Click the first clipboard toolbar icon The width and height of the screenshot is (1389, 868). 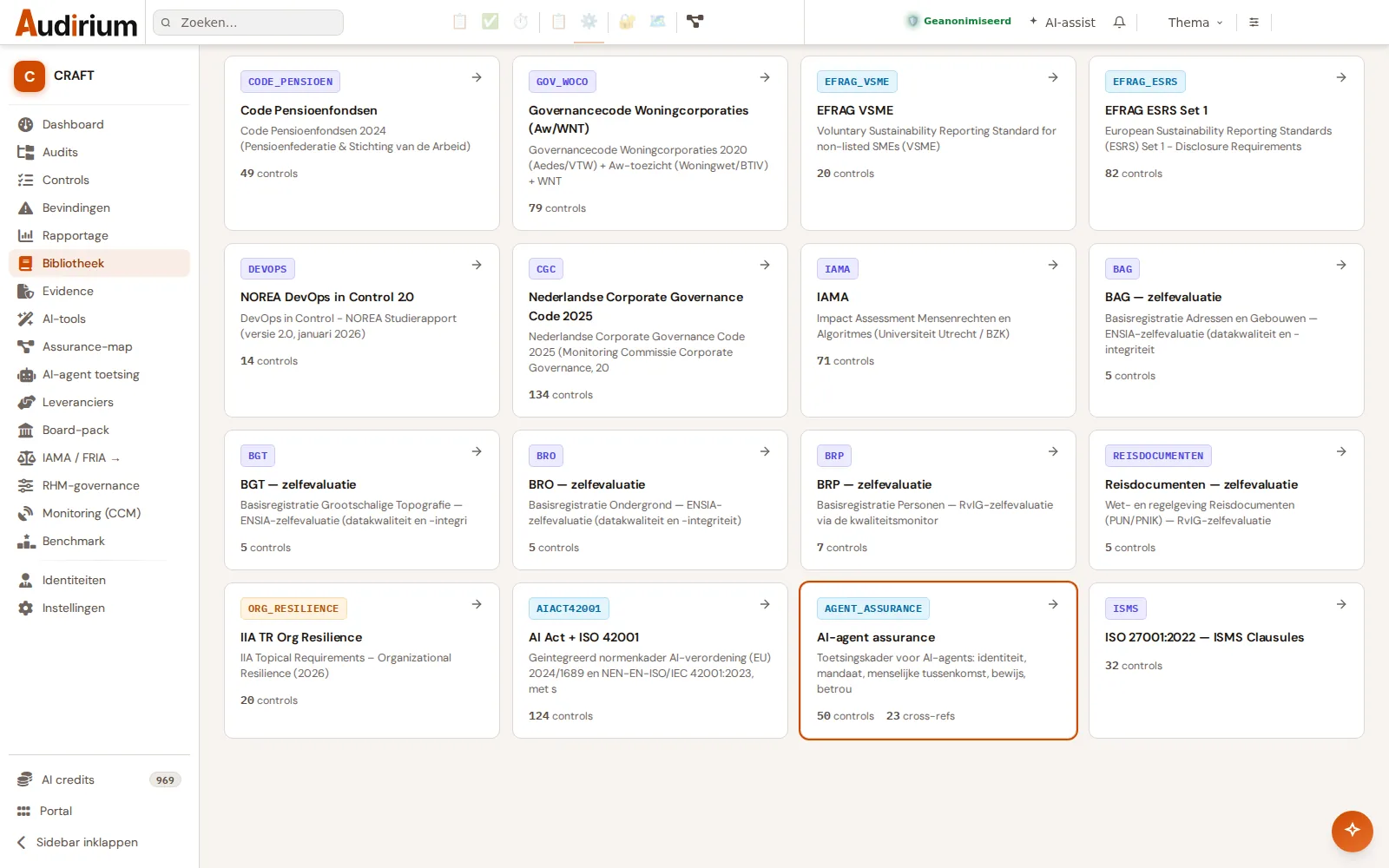pyautogui.click(x=460, y=21)
